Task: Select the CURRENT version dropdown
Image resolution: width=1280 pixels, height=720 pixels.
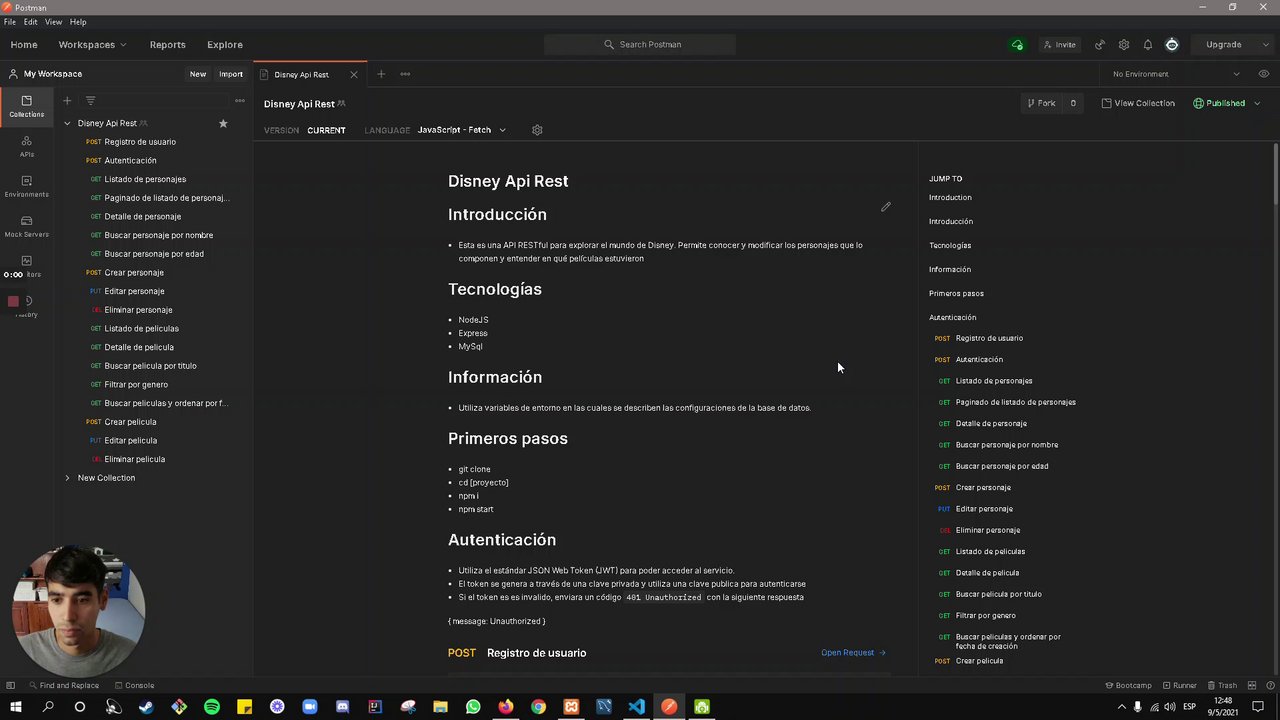Action: 326,130
